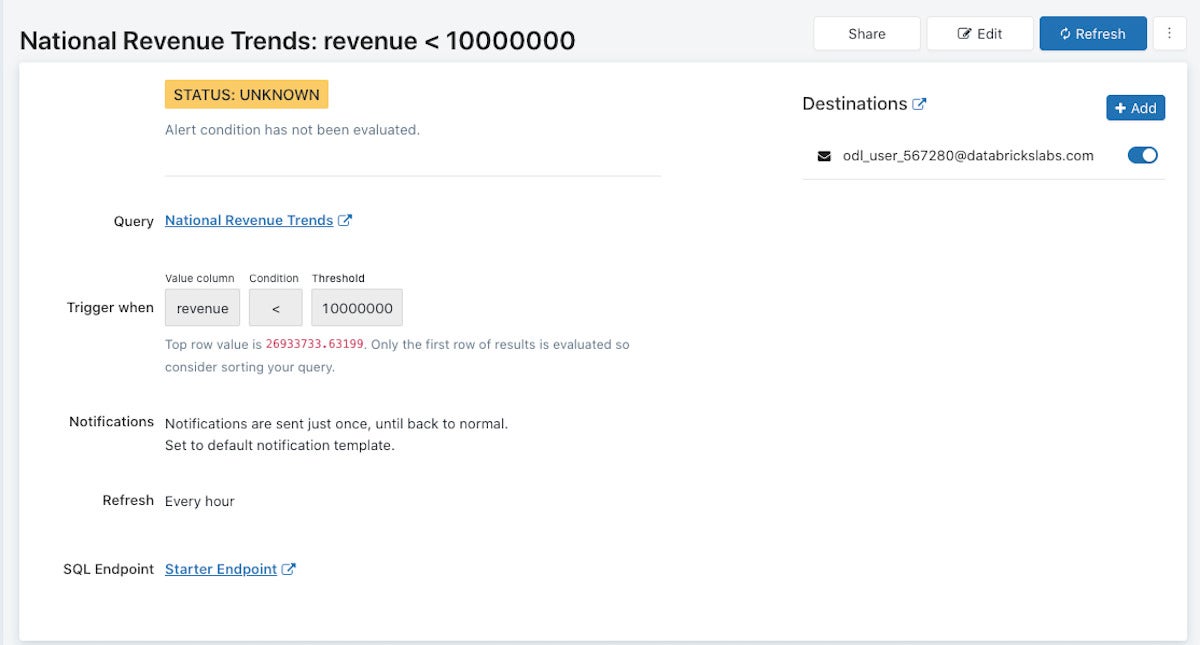The height and width of the screenshot is (645, 1200).
Task: Click 'Set to default notification template.' text
Action: (x=280, y=445)
